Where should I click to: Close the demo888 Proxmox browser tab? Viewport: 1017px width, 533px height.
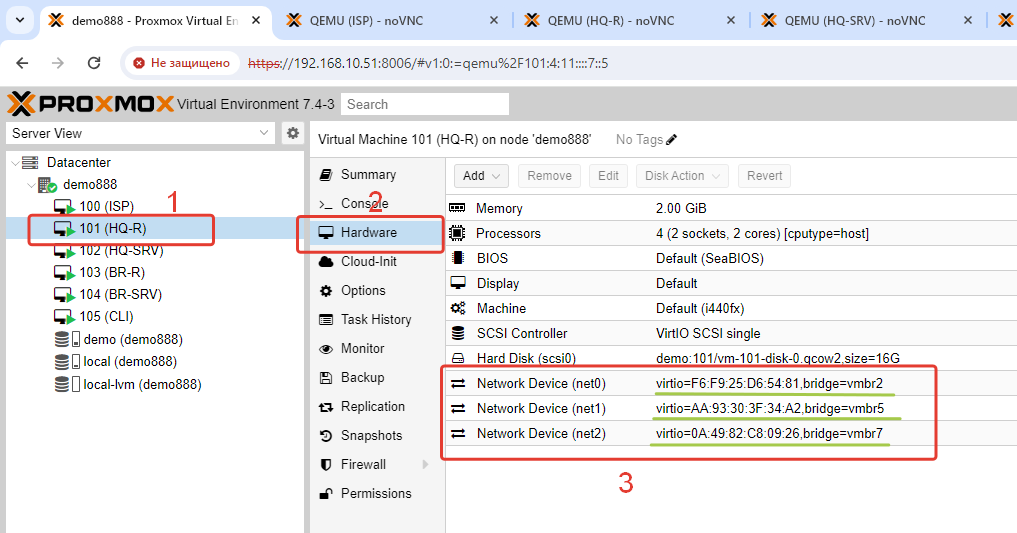tap(256, 21)
